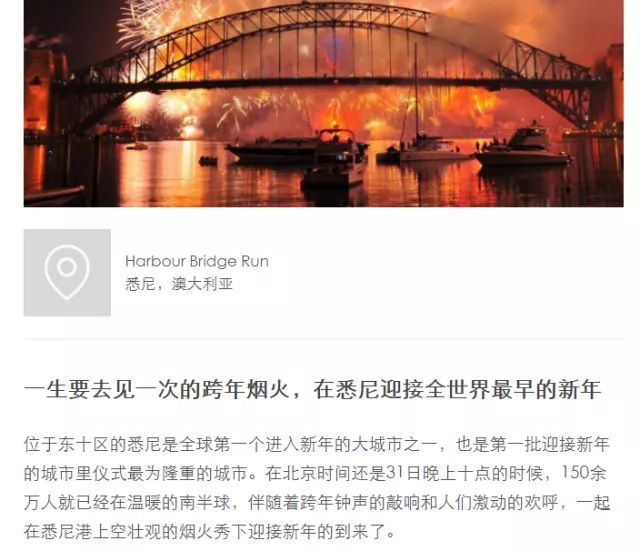Click the small dinghy floating near left boats
Viewport: 640px width, 551px height.
click(208, 161)
